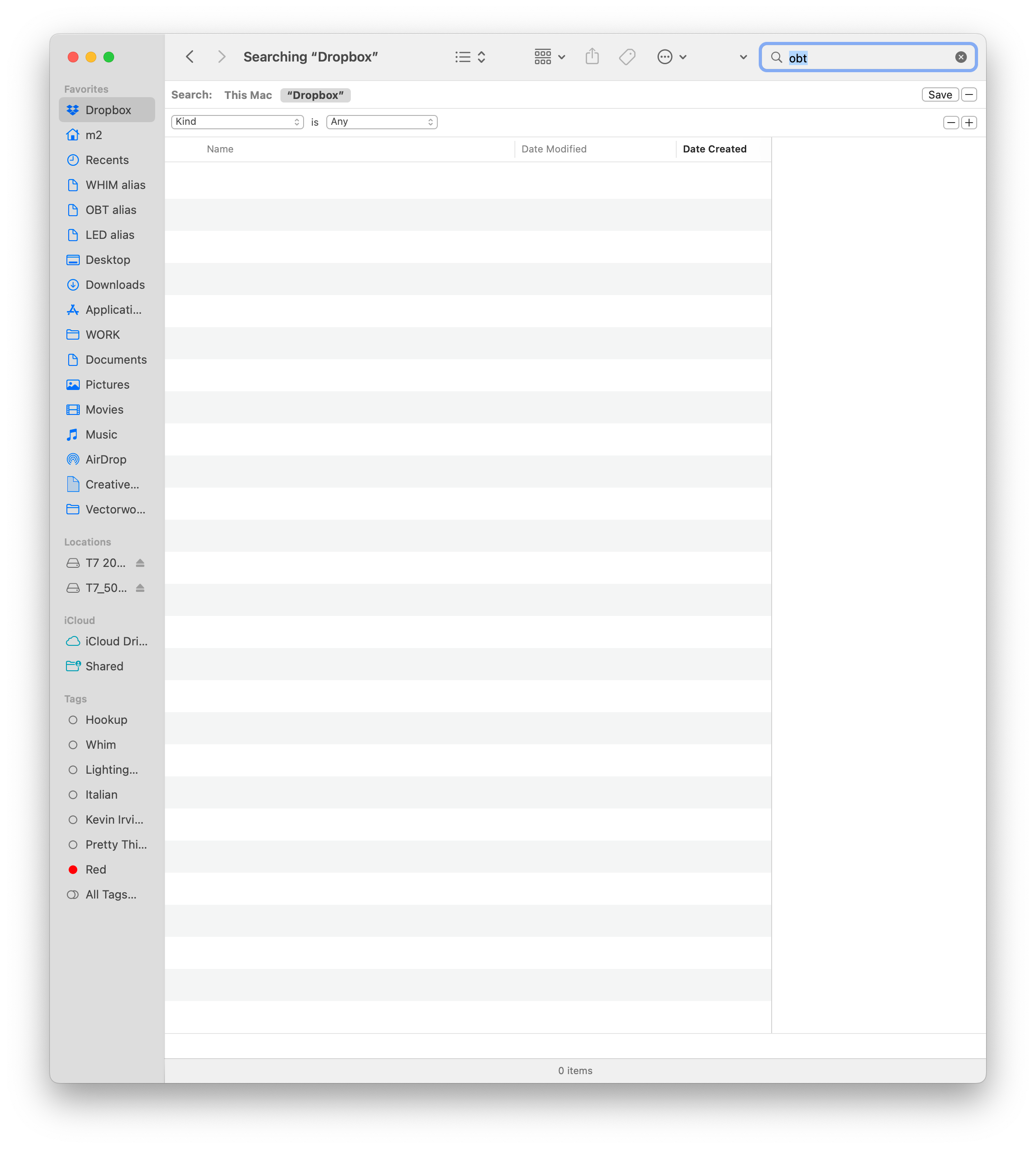
Task: Select the "Dropbox" search scope
Action: [315, 95]
